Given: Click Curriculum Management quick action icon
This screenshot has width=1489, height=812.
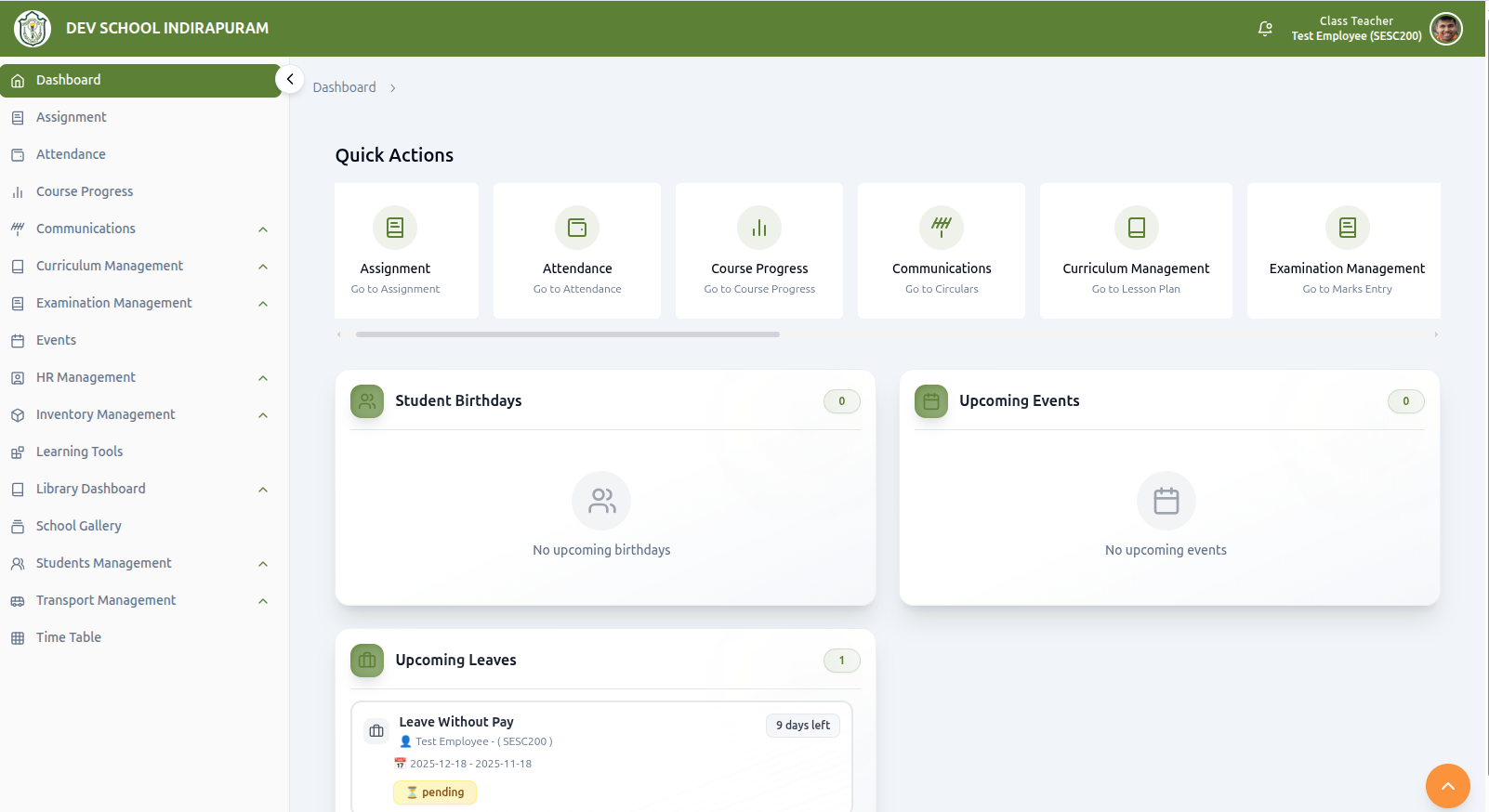Looking at the screenshot, I should (x=1136, y=228).
